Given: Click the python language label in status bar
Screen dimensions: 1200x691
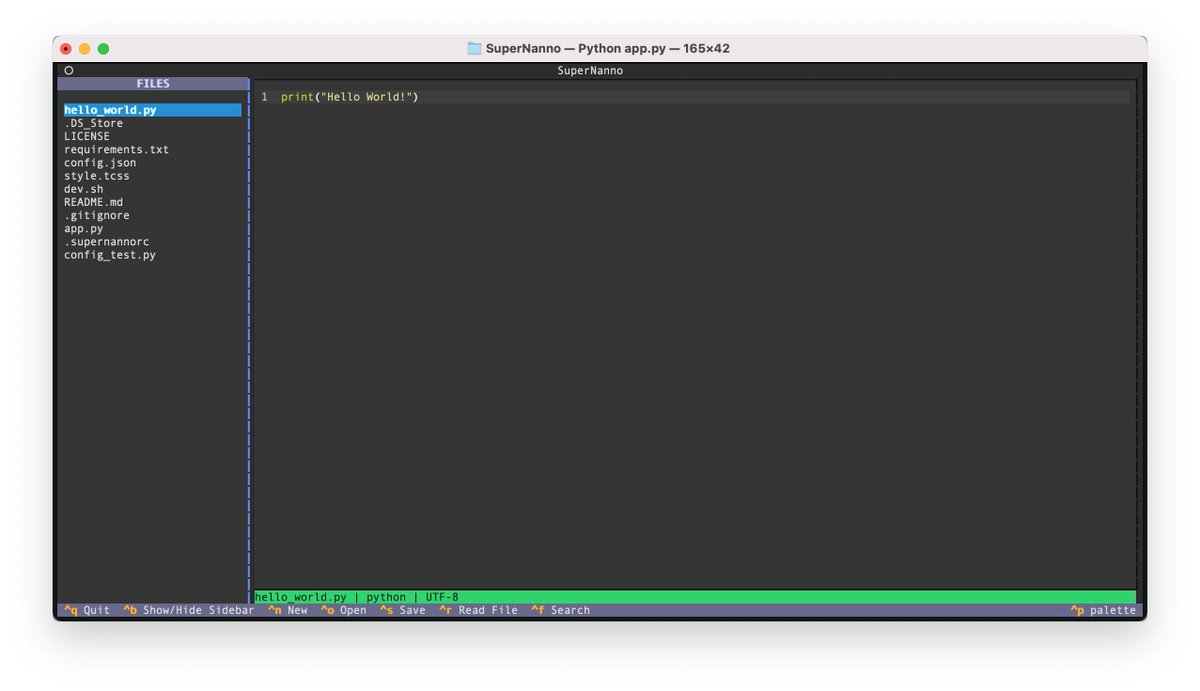Looking at the screenshot, I should pos(386,597).
